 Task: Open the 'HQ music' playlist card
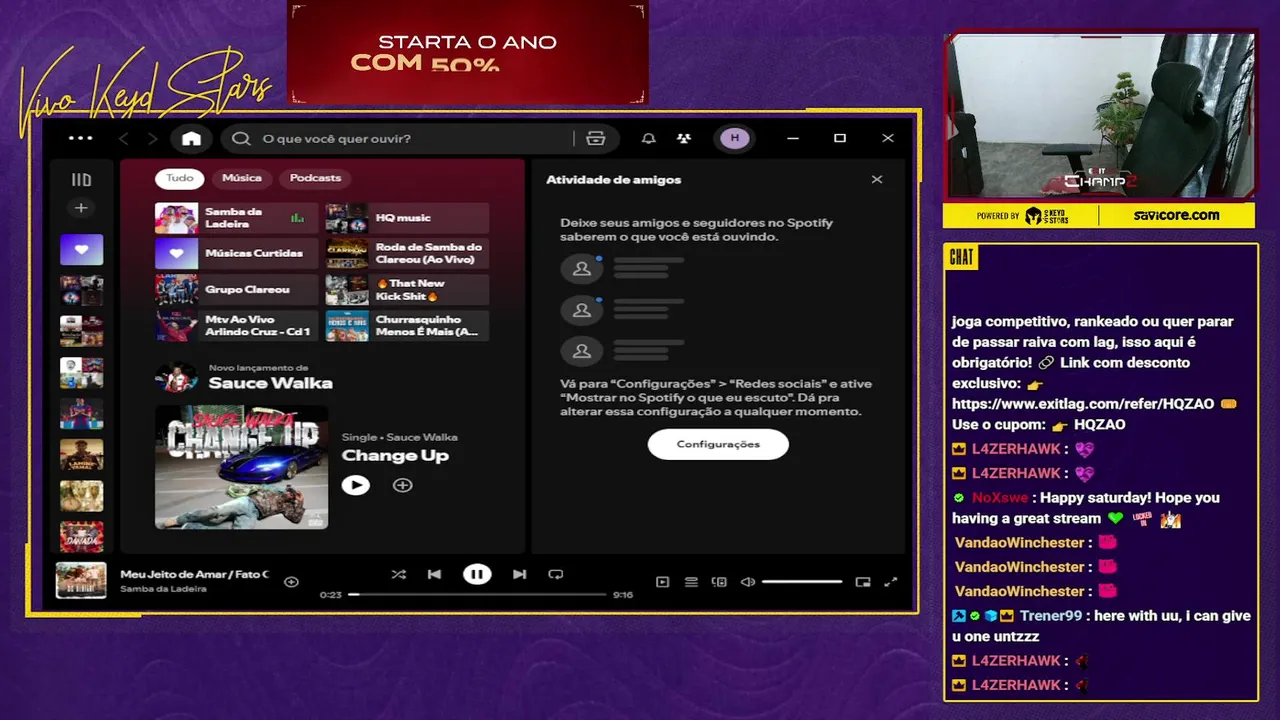tap(407, 218)
